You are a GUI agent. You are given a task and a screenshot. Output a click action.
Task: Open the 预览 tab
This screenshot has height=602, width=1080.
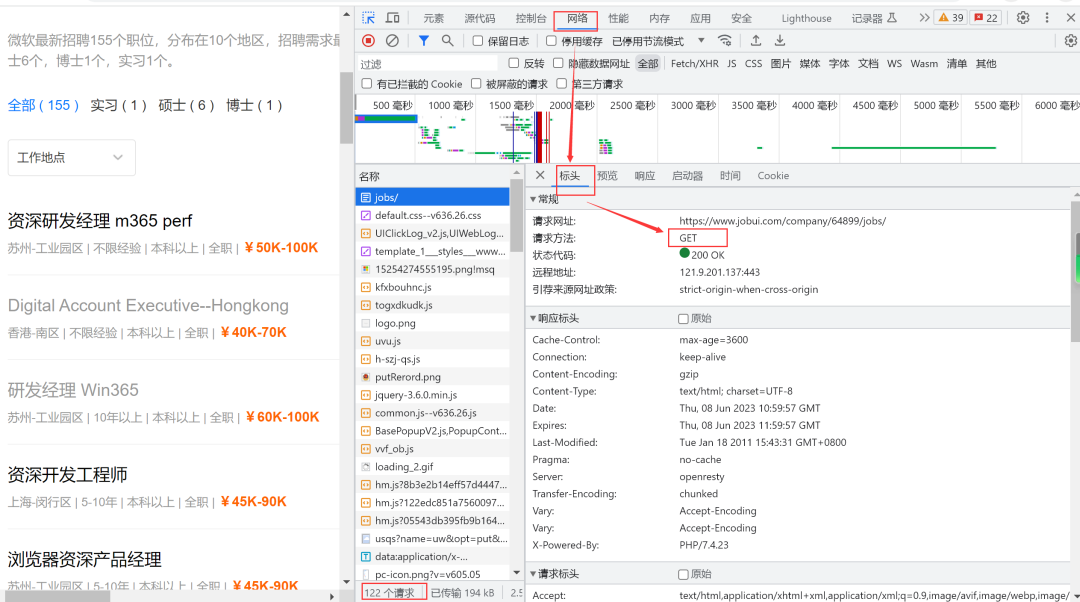pyautogui.click(x=607, y=176)
